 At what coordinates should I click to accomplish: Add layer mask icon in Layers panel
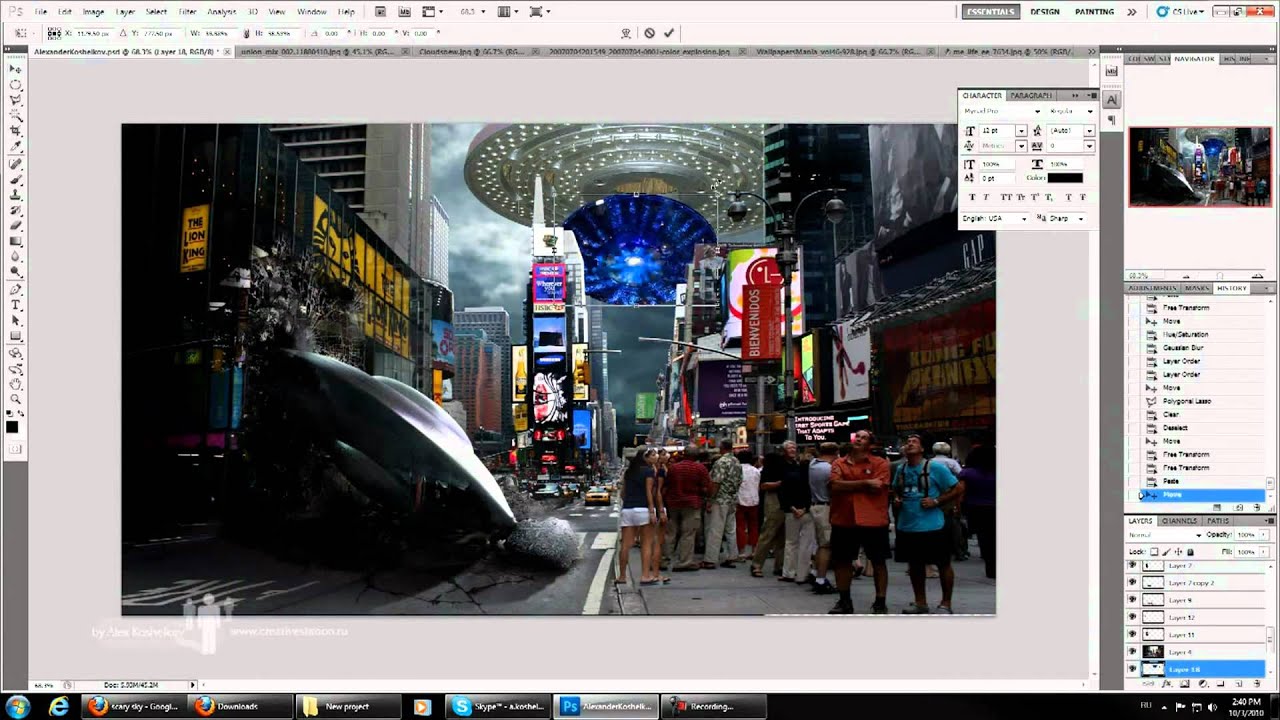tap(1184, 684)
